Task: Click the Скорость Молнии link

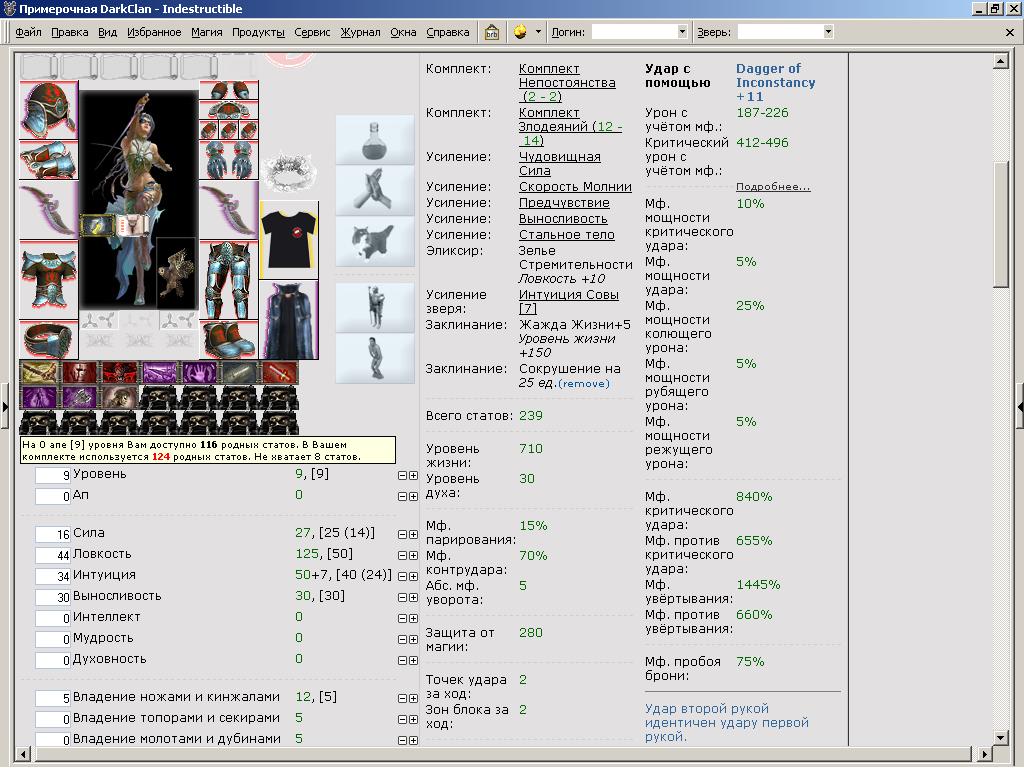Action: [575, 187]
